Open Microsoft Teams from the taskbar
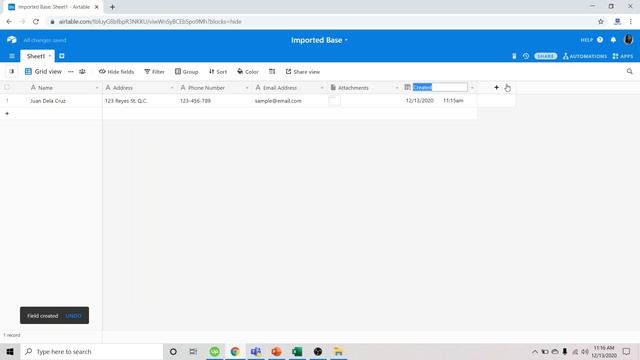Screen dimensions: 640x360 point(256,351)
